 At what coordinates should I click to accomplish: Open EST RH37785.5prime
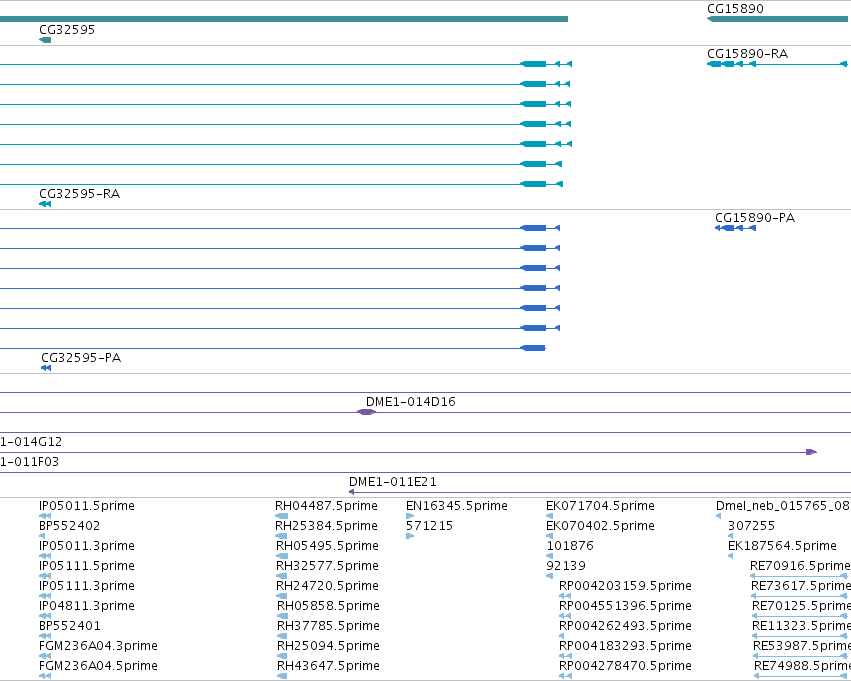328,626
